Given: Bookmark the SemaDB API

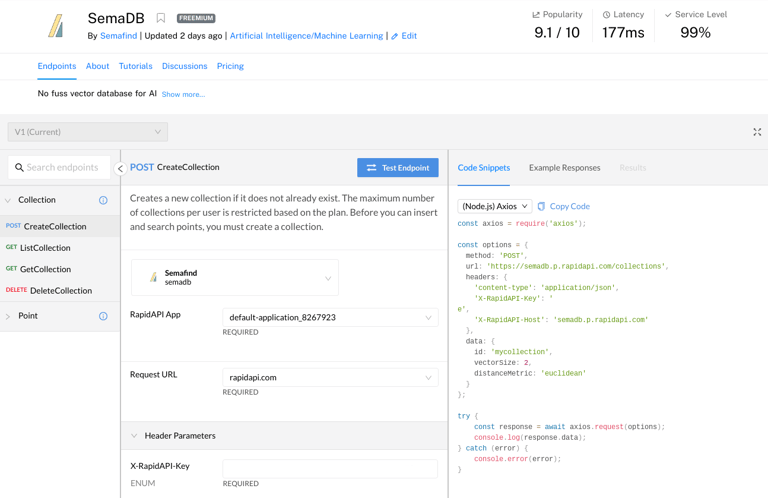Looking at the screenshot, I should click(161, 18).
